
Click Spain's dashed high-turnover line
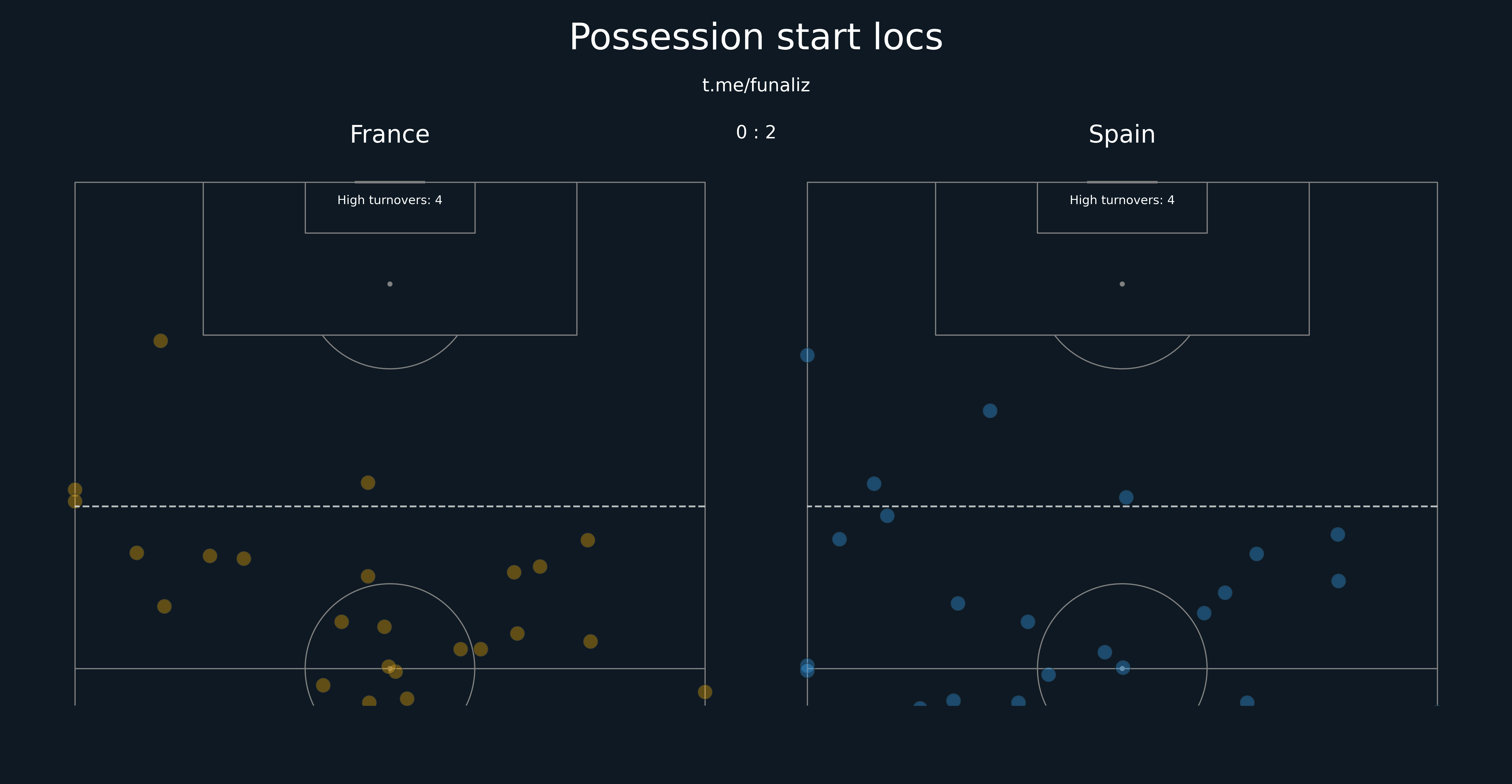pos(1122,506)
